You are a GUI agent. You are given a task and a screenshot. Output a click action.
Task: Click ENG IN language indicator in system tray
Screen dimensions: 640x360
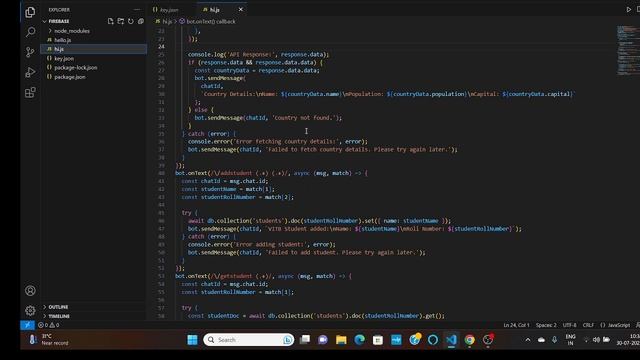[570, 340]
